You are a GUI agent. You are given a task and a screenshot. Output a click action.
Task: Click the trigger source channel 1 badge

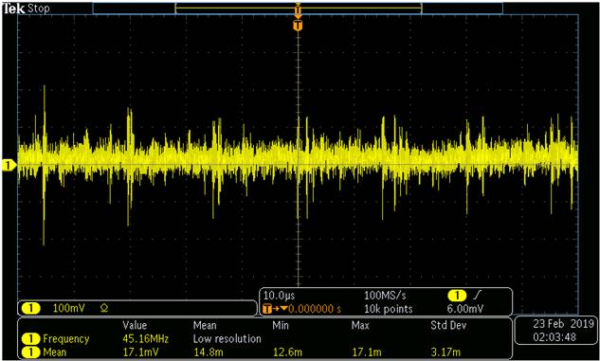tap(457, 296)
